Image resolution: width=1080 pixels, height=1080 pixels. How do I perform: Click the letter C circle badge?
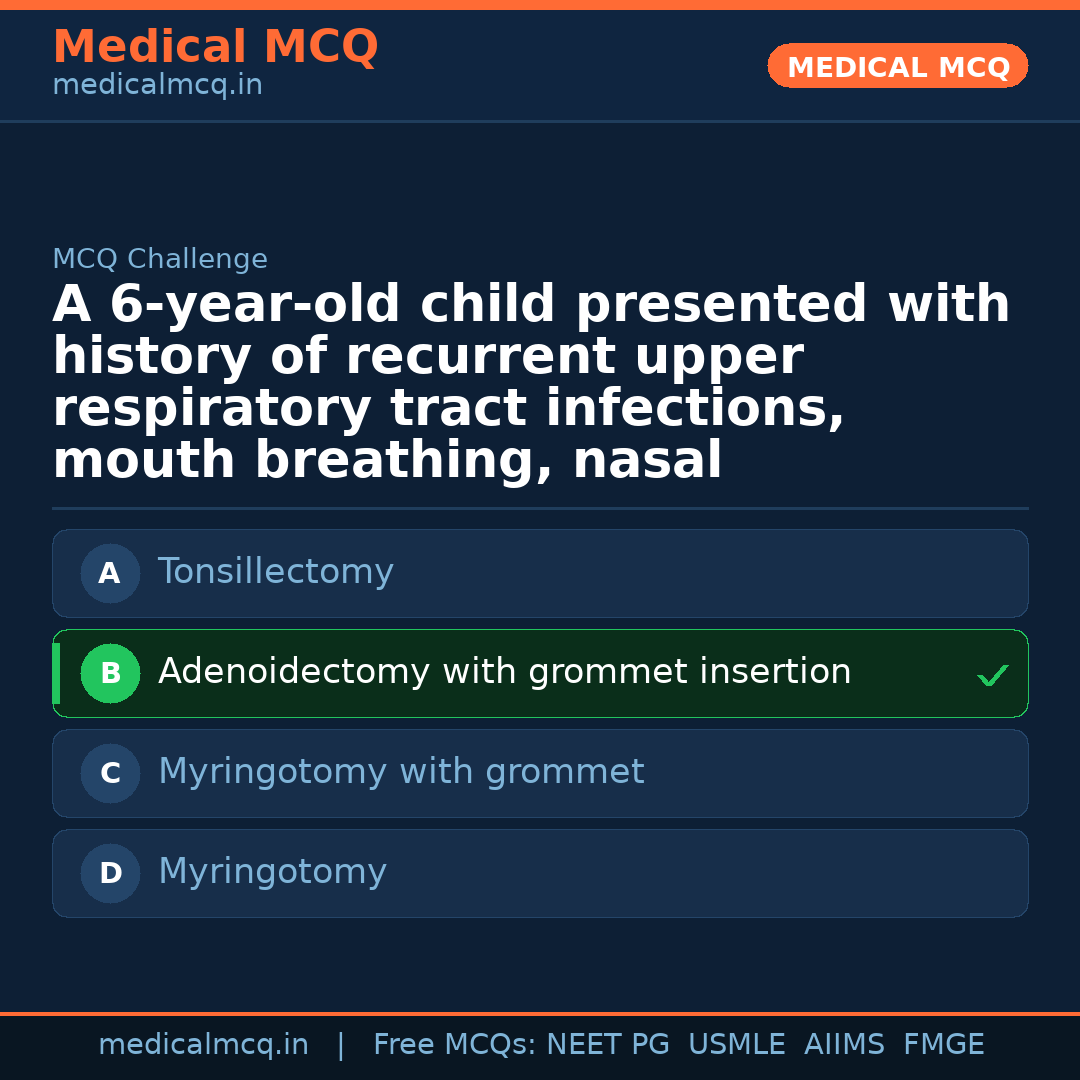coord(110,774)
